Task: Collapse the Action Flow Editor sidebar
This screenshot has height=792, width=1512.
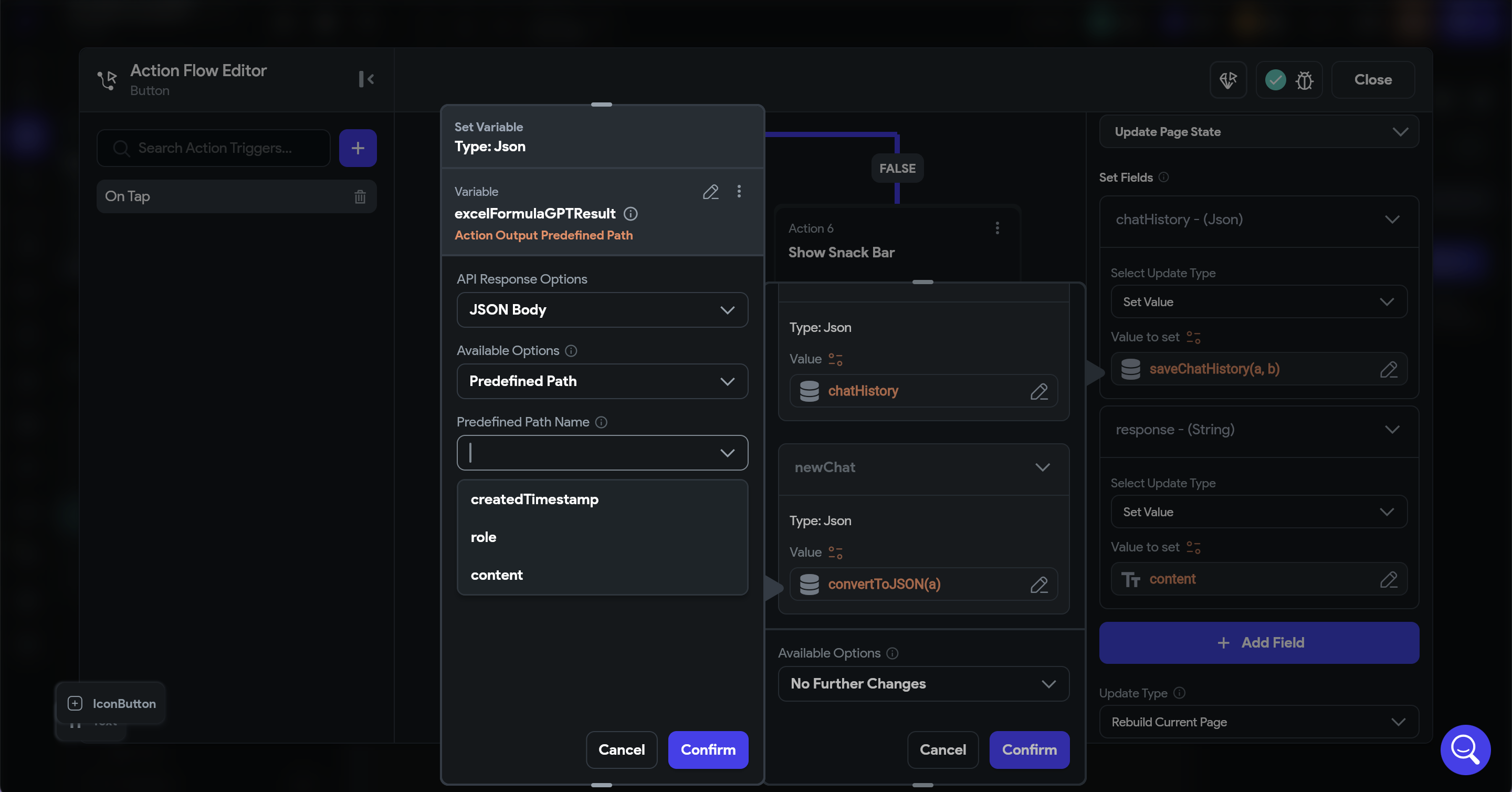Action: (x=366, y=79)
